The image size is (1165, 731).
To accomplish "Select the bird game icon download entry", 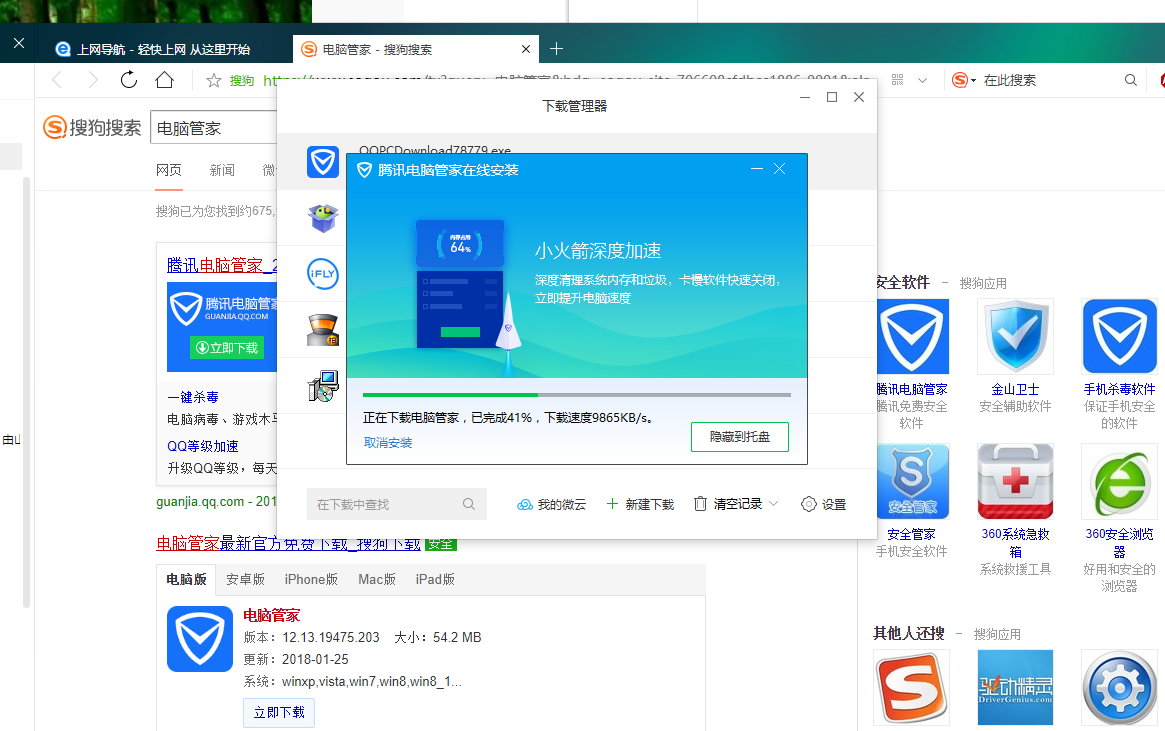I will [x=323, y=218].
